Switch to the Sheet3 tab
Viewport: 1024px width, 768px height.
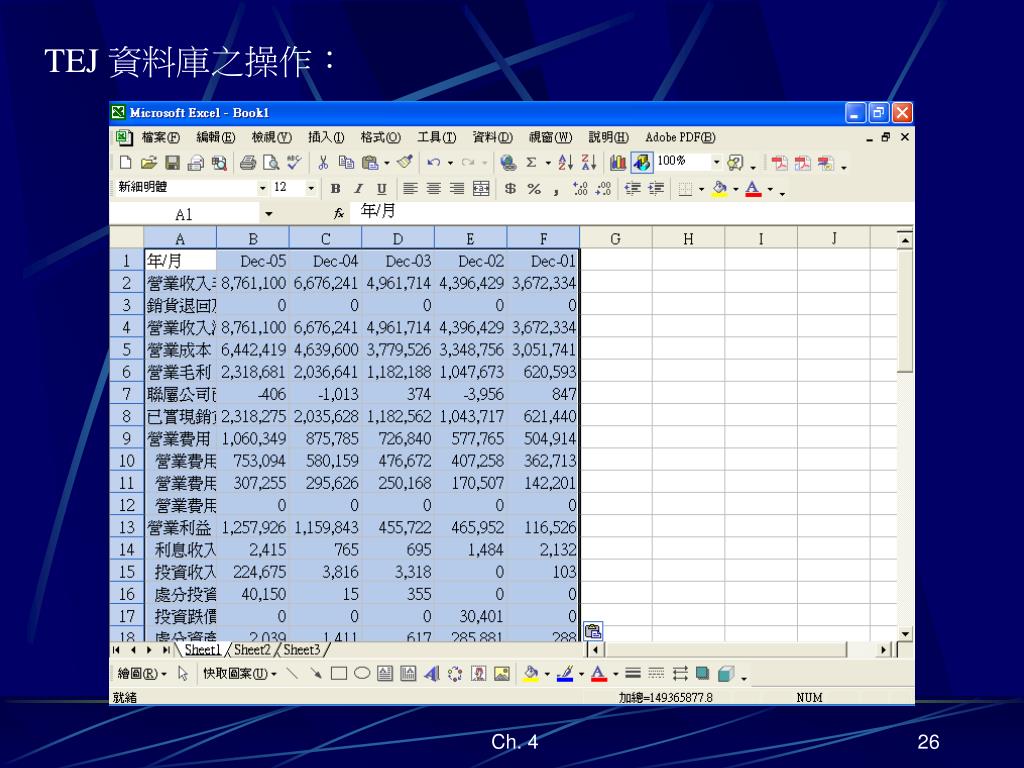[x=302, y=650]
